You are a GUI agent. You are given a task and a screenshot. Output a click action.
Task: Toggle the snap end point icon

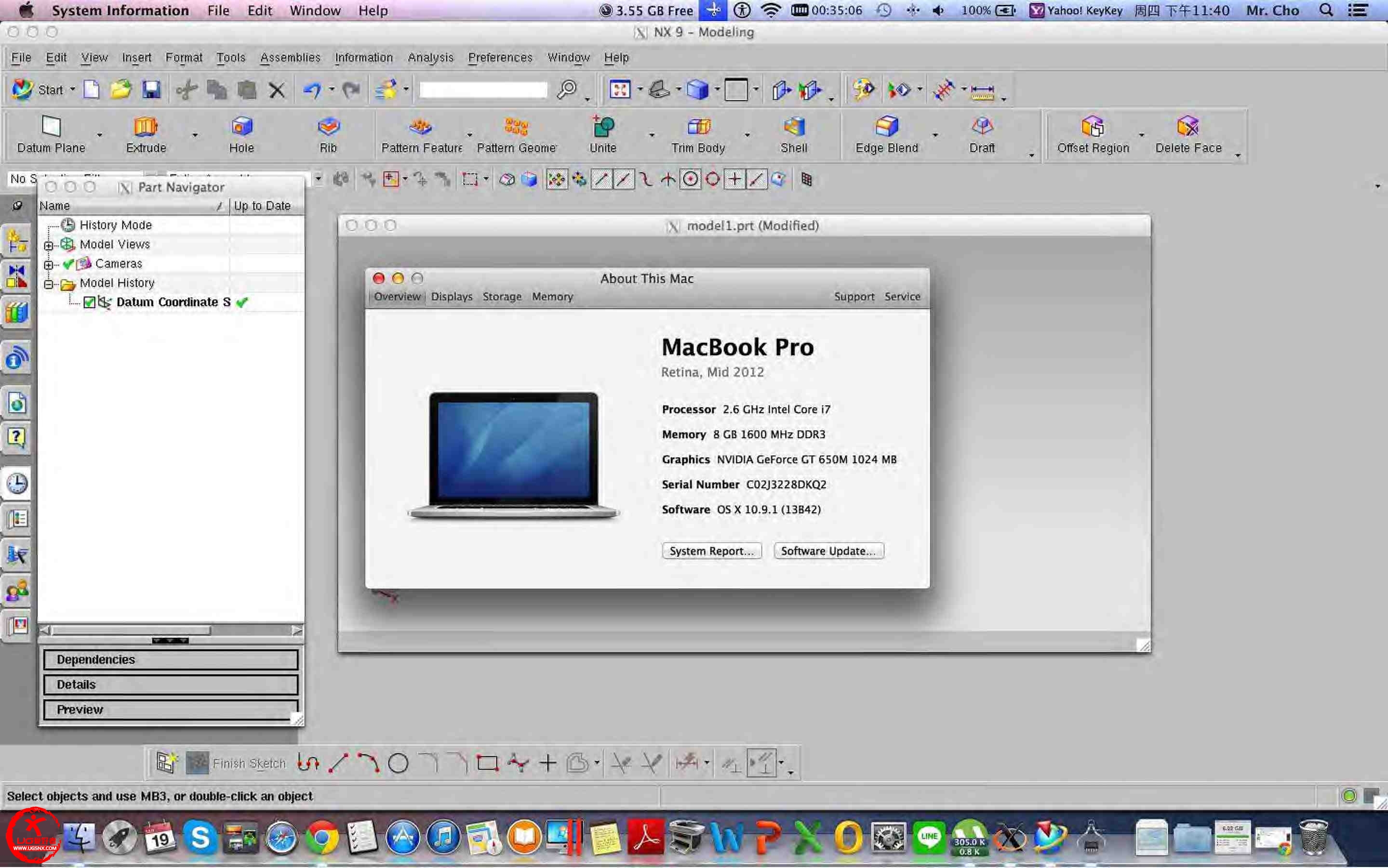pos(601,180)
